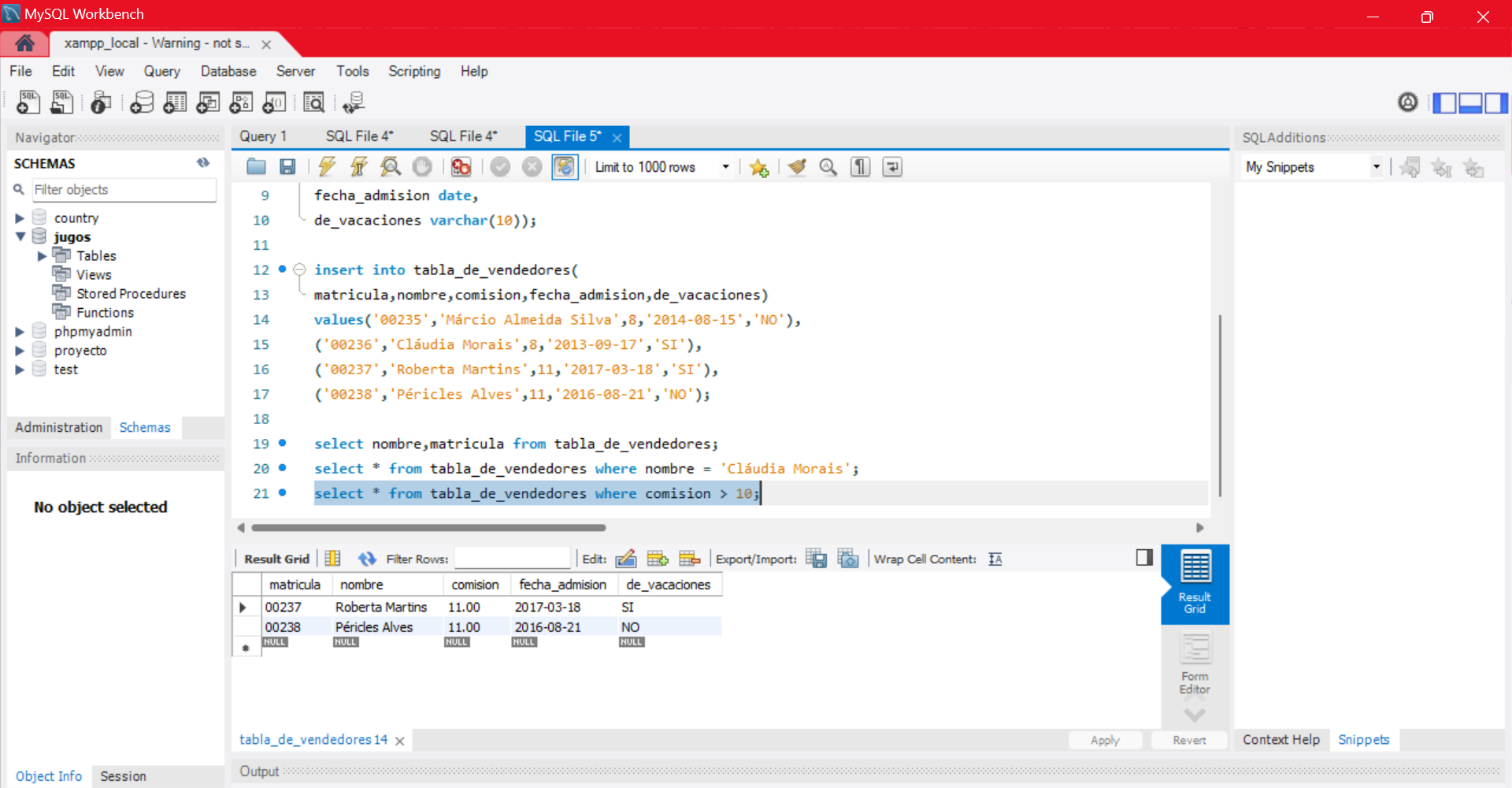Create new function icon

pos(274,102)
